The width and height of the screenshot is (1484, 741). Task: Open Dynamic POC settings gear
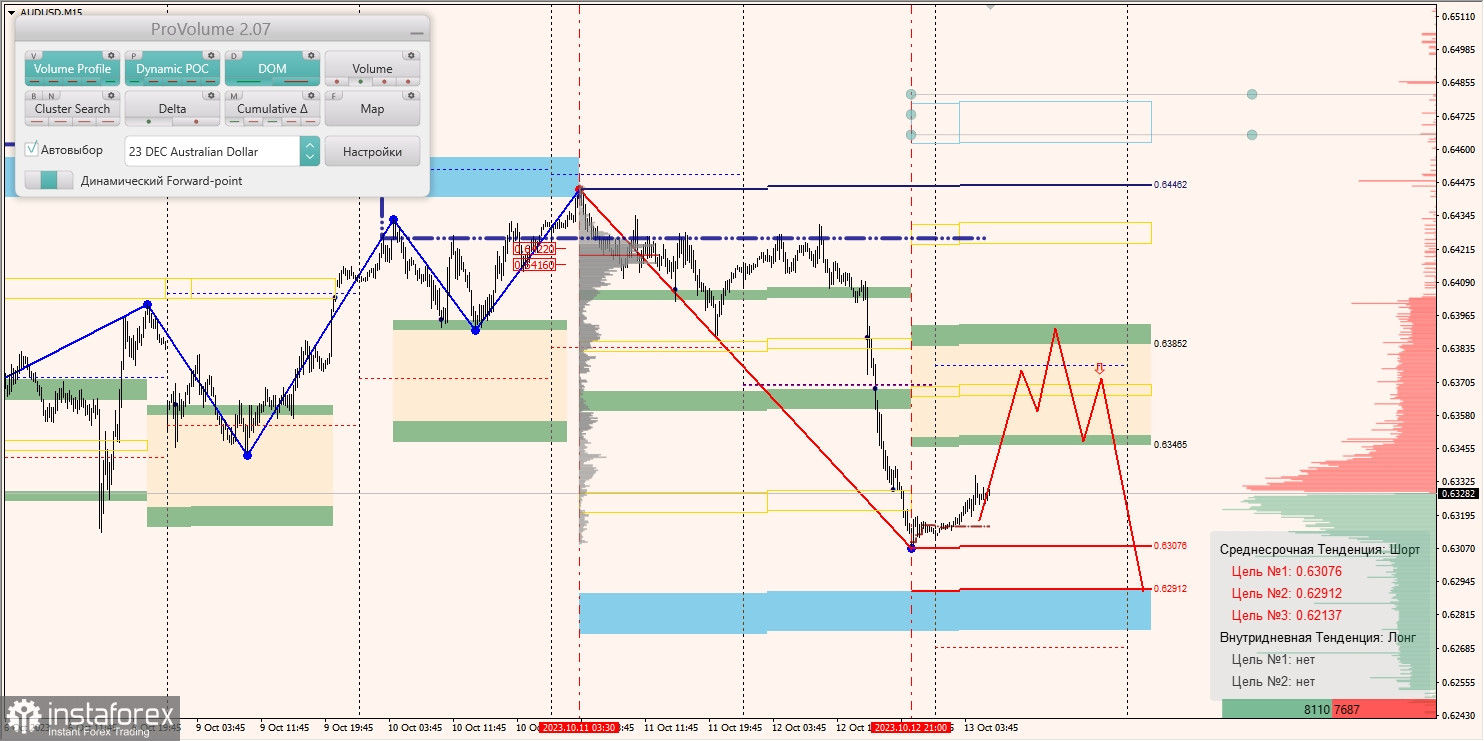(x=211, y=56)
